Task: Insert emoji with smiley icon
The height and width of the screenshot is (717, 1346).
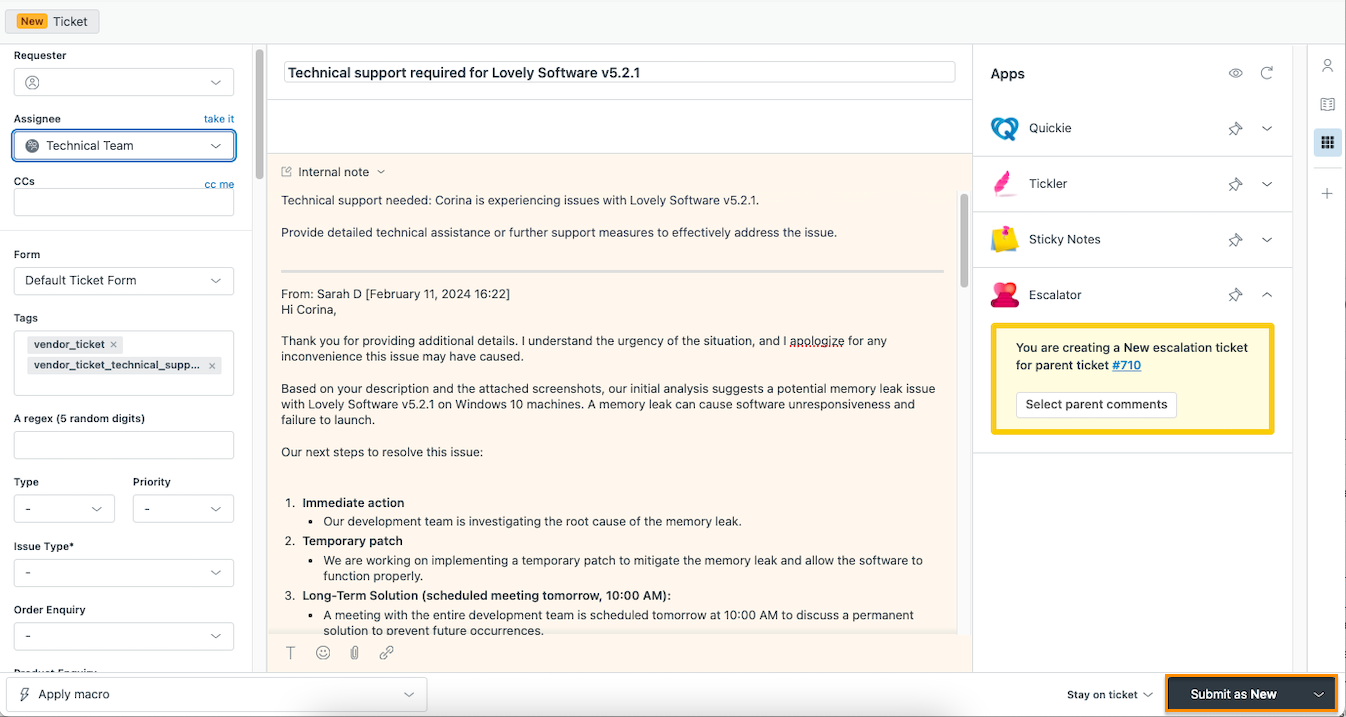Action: click(323, 653)
